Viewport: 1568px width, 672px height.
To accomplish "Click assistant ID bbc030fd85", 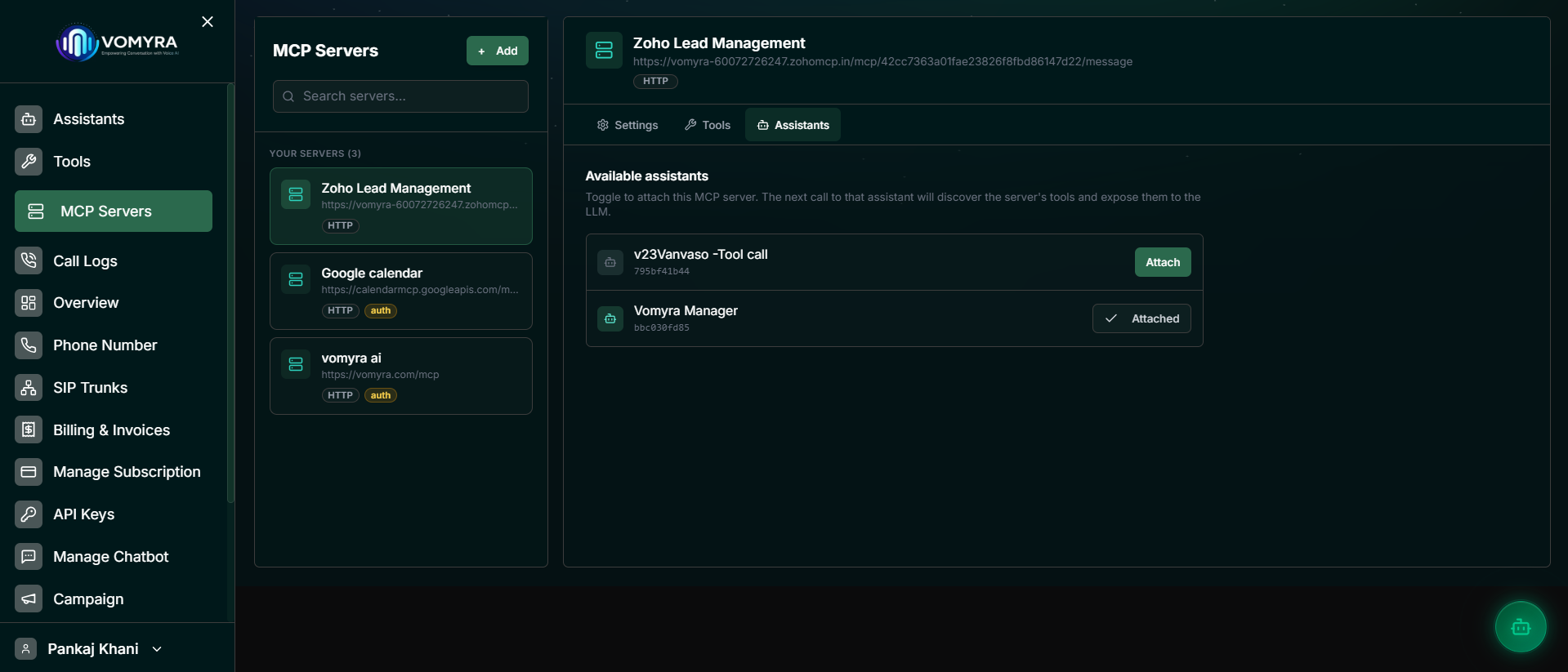I will click(x=662, y=328).
